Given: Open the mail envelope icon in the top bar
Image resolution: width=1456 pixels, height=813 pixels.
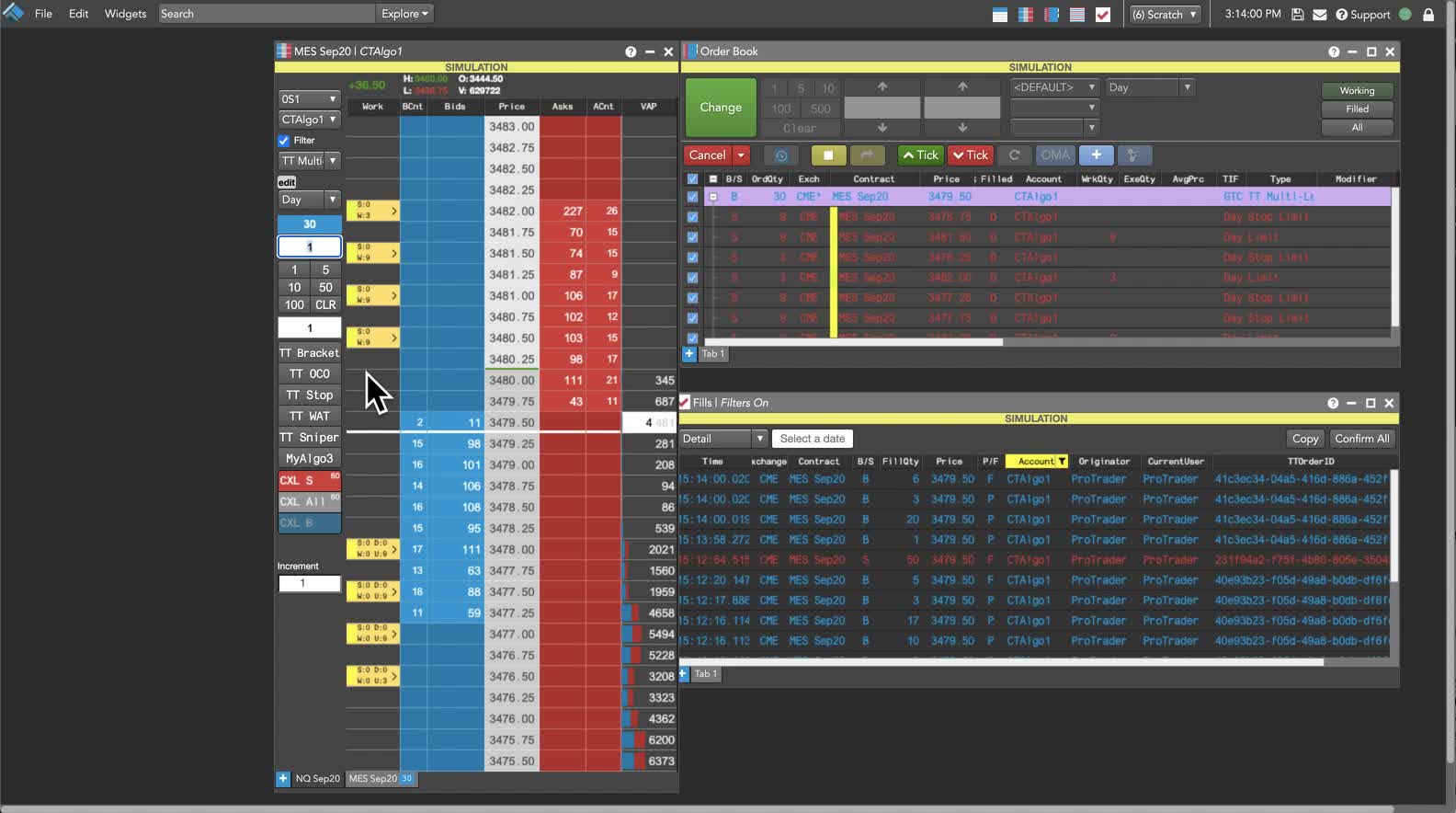Looking at the screenshot, I should tap(1320, 15).
